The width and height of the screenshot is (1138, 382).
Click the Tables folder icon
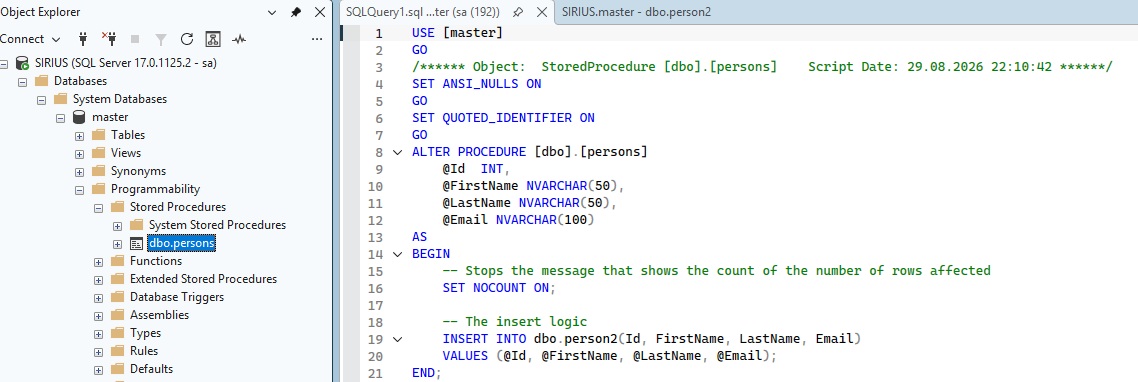coord(99,134)
